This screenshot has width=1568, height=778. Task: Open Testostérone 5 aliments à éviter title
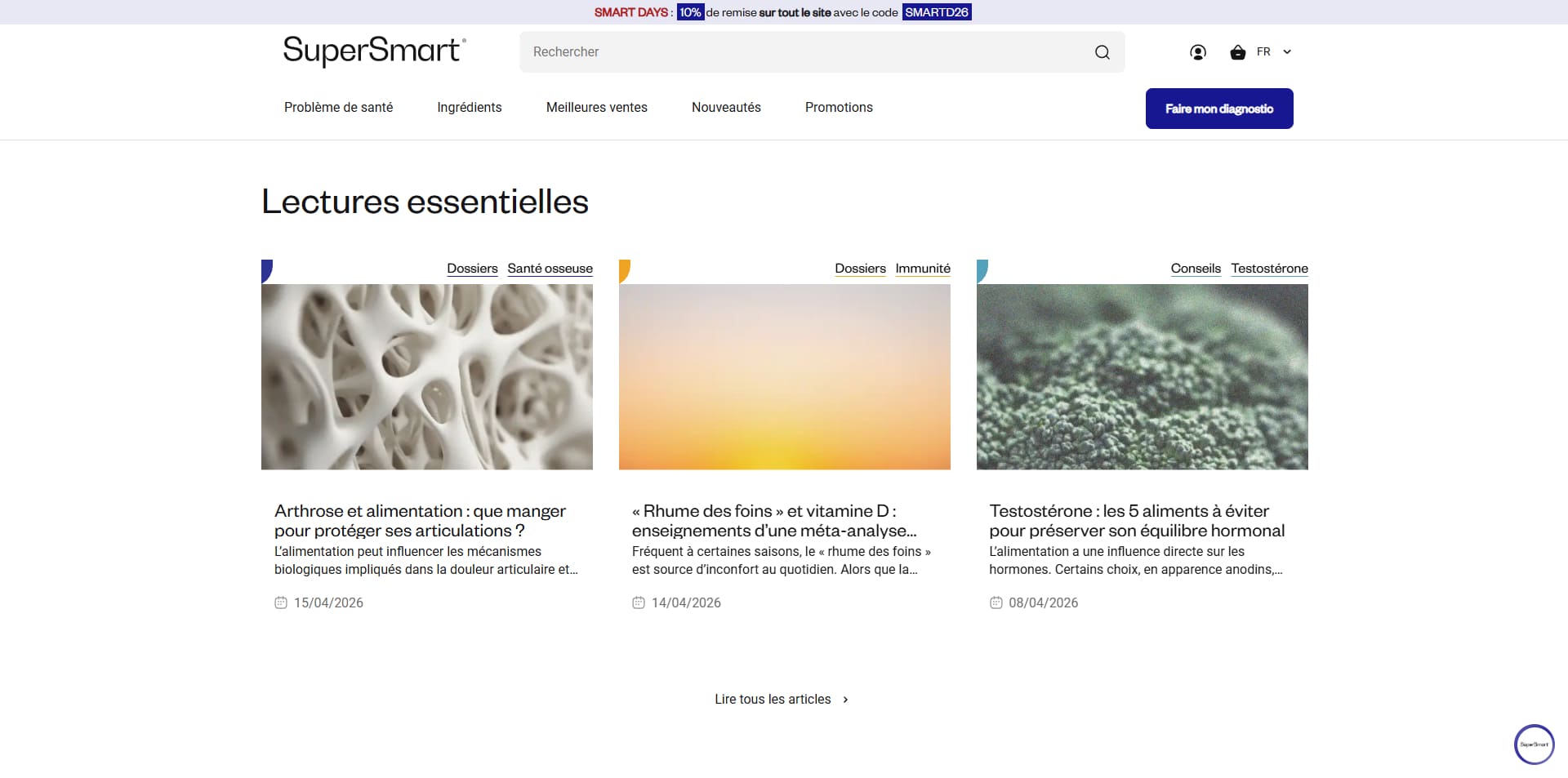coord(1137,521)
